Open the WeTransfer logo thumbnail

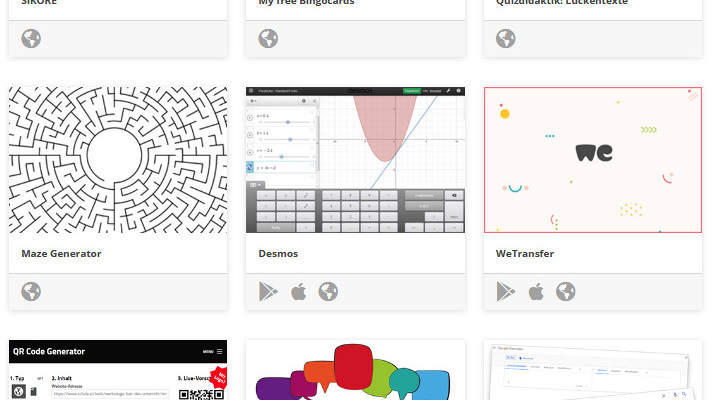tap(593, 160)
